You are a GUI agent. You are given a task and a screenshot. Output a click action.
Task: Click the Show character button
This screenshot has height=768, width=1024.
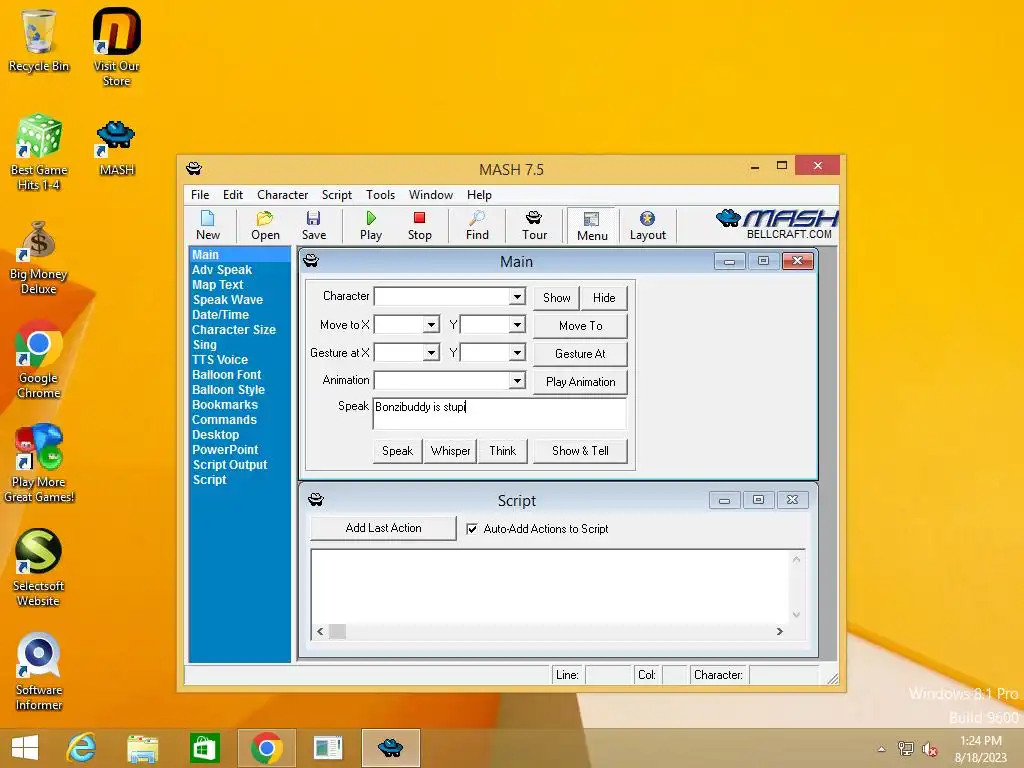click(556, 298)
